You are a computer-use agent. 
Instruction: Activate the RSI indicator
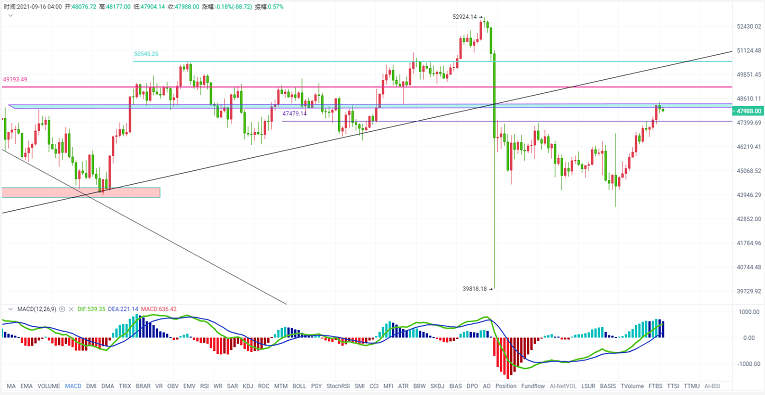(205, 386)
